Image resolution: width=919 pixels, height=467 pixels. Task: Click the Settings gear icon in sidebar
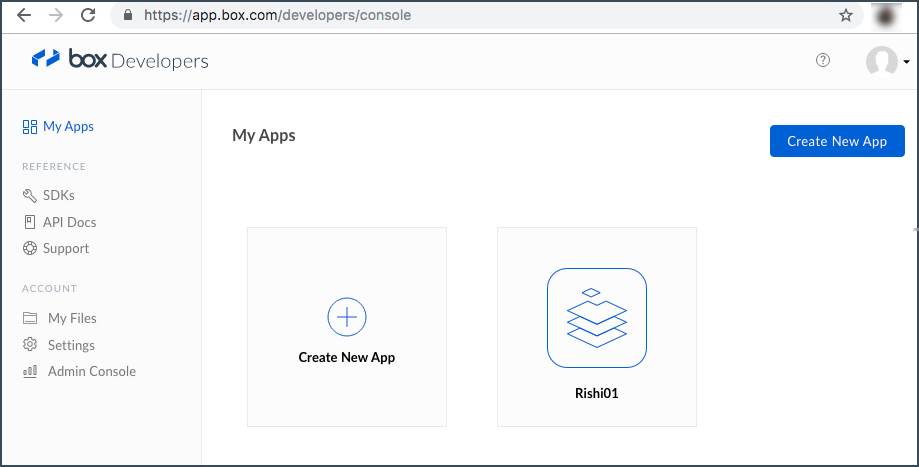click(29, 345)
